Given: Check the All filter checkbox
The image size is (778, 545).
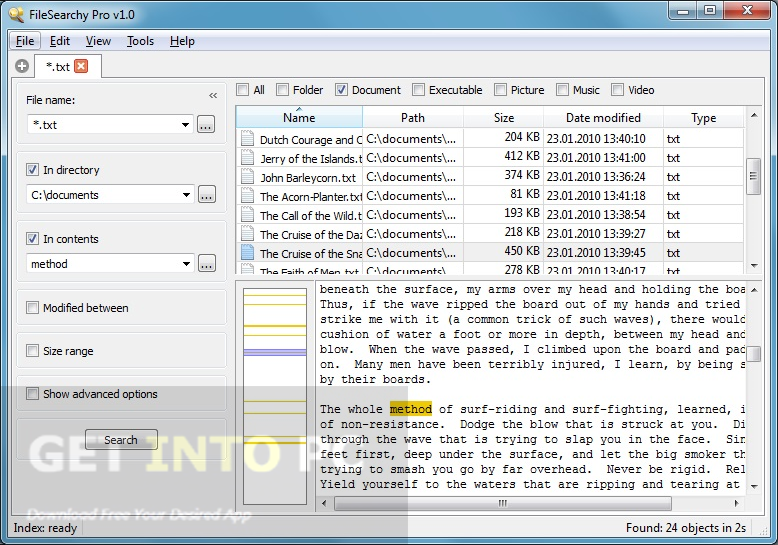Looking at the screenshot, I should pos(243,90).
